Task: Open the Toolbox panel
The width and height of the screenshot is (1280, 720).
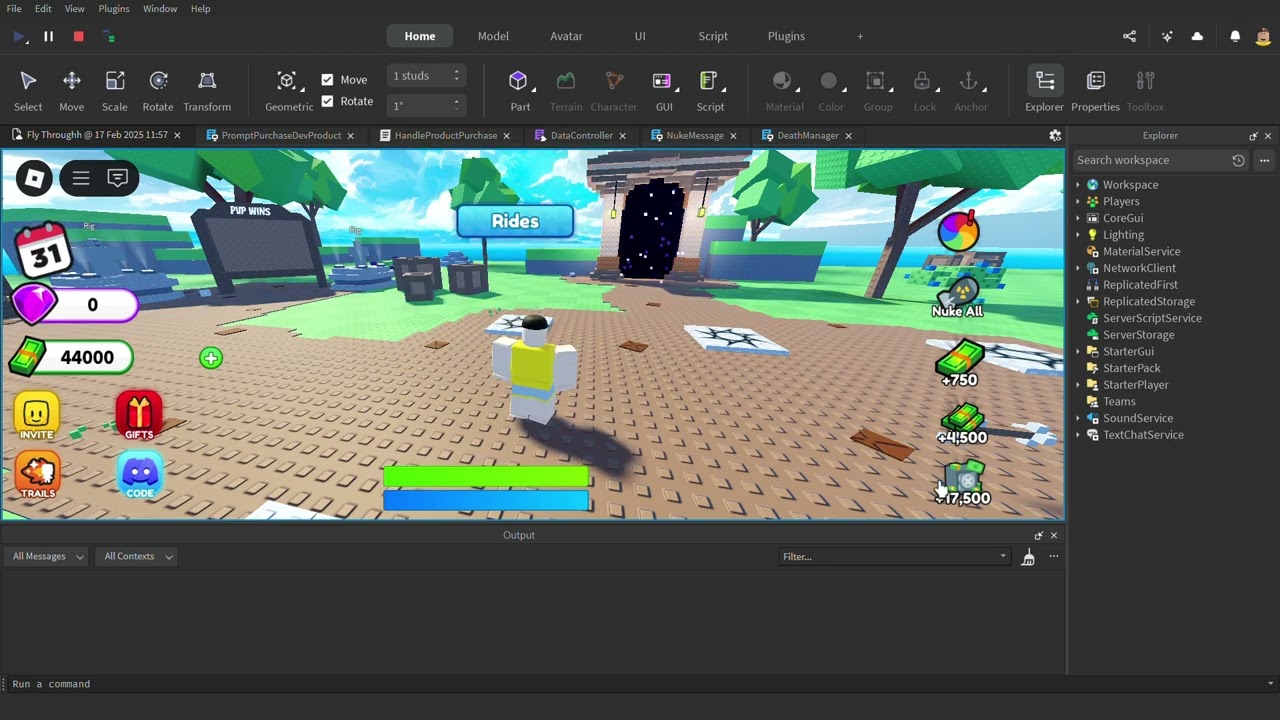Action: tap(1145, 91)
